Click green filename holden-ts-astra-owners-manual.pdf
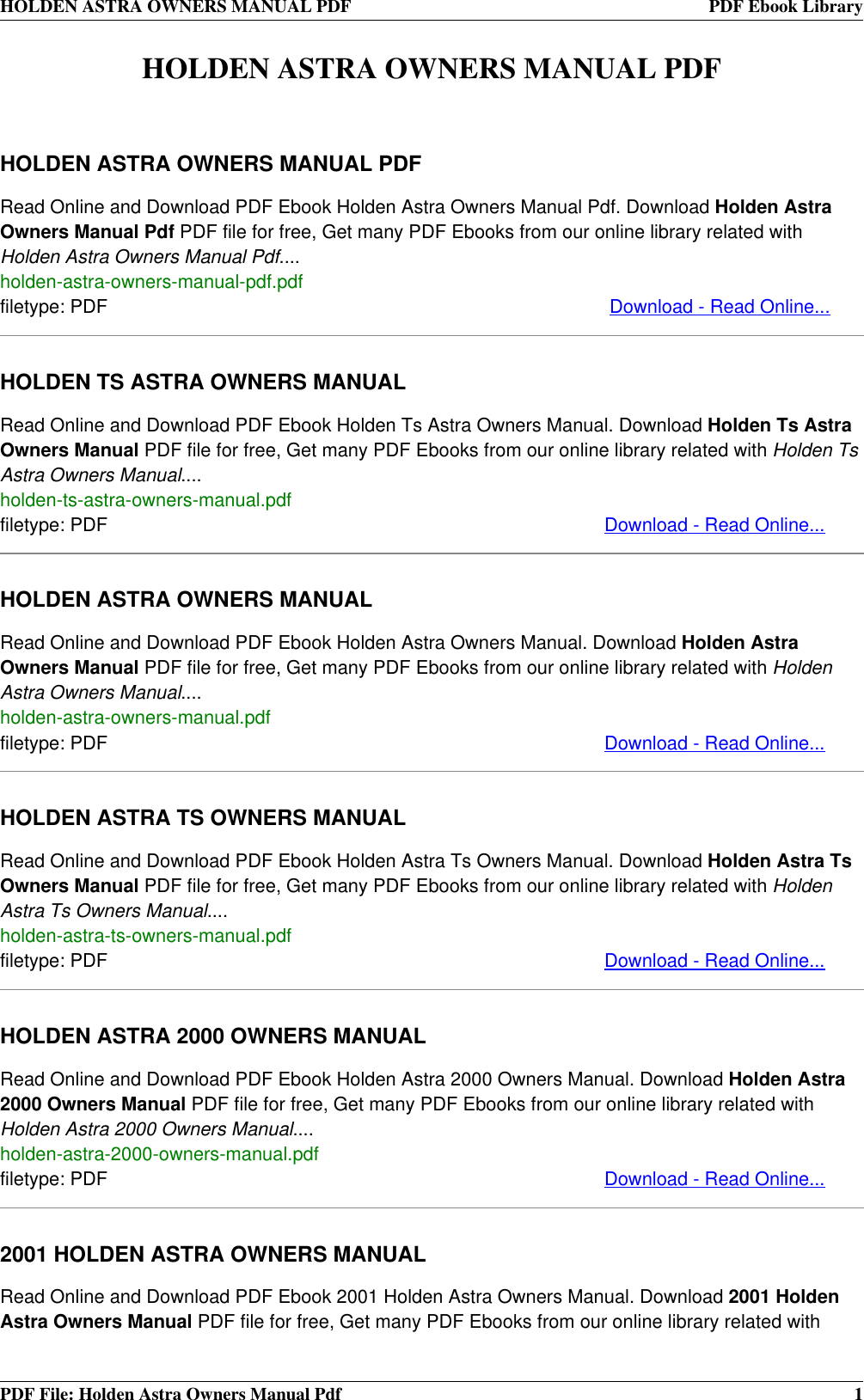This screenshot has height=1400, width=864. 146,500
